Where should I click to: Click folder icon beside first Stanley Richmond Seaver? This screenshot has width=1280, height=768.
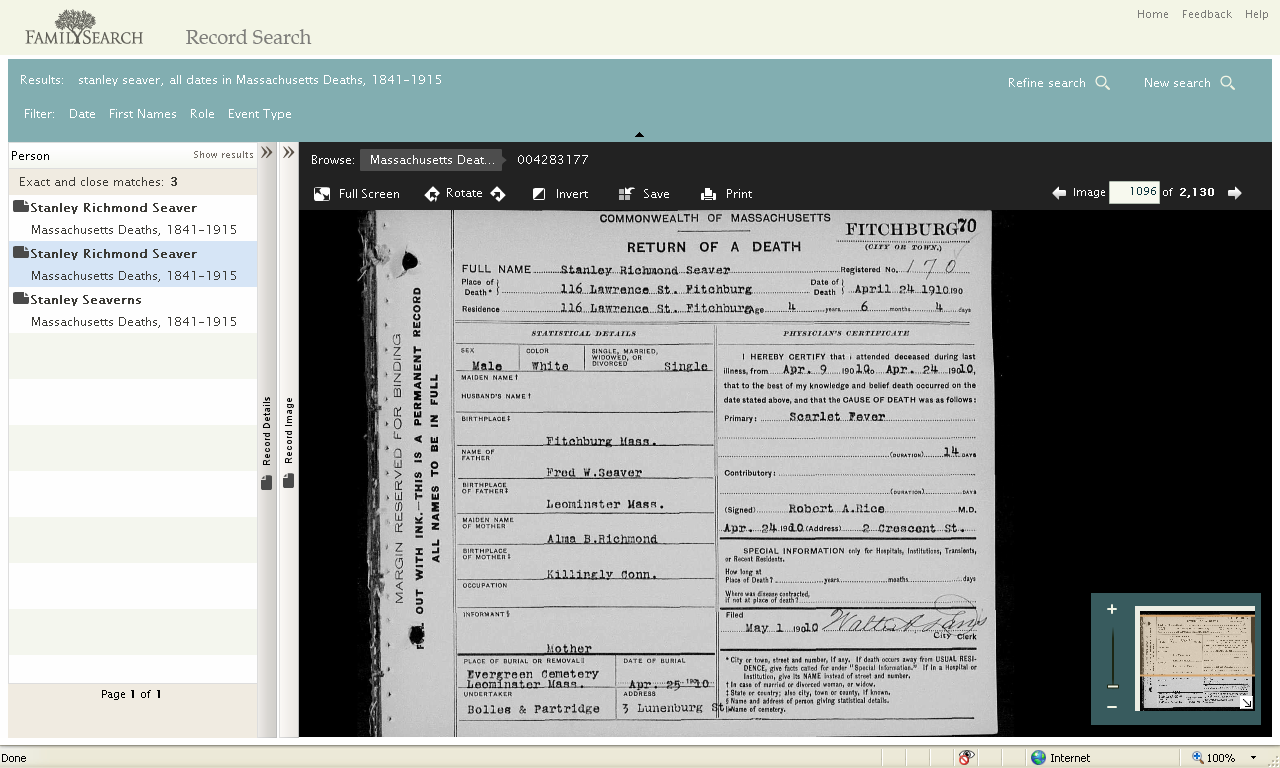point(20,207)
